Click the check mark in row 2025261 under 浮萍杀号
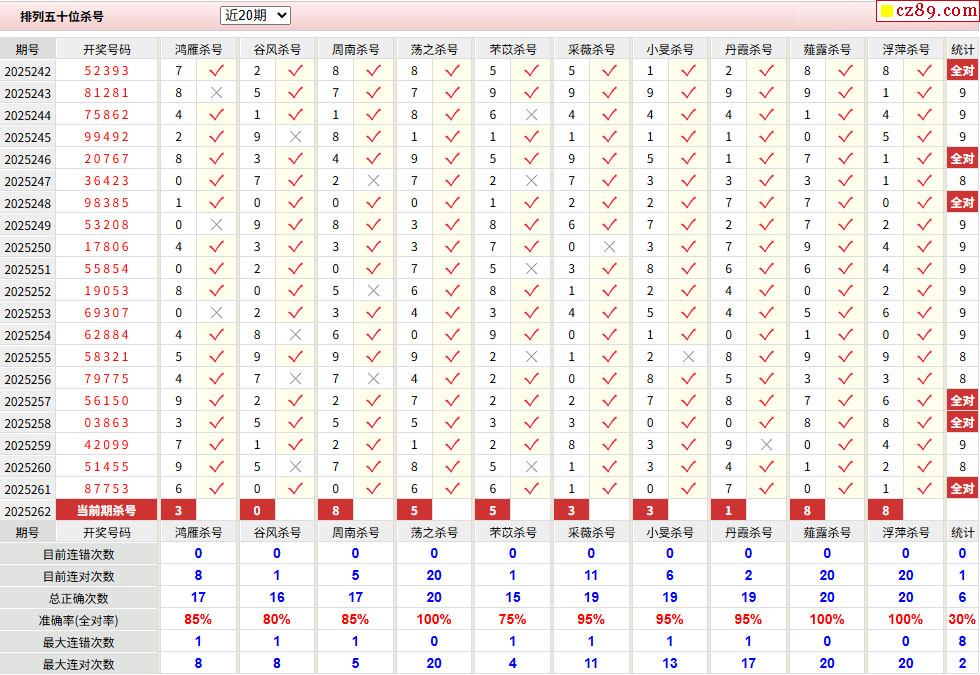This screenshot has width=980, height=675. 924,489
